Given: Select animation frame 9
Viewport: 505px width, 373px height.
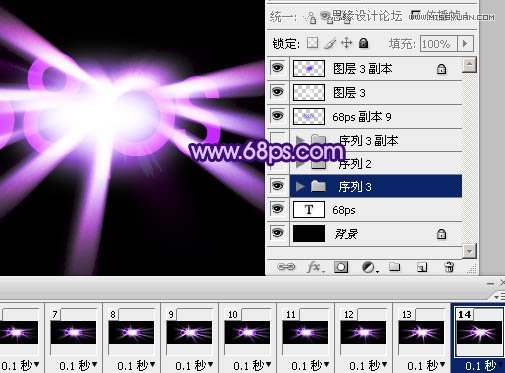Looking at the screenshot, I should pyautogui.click(x=189, y=332).
